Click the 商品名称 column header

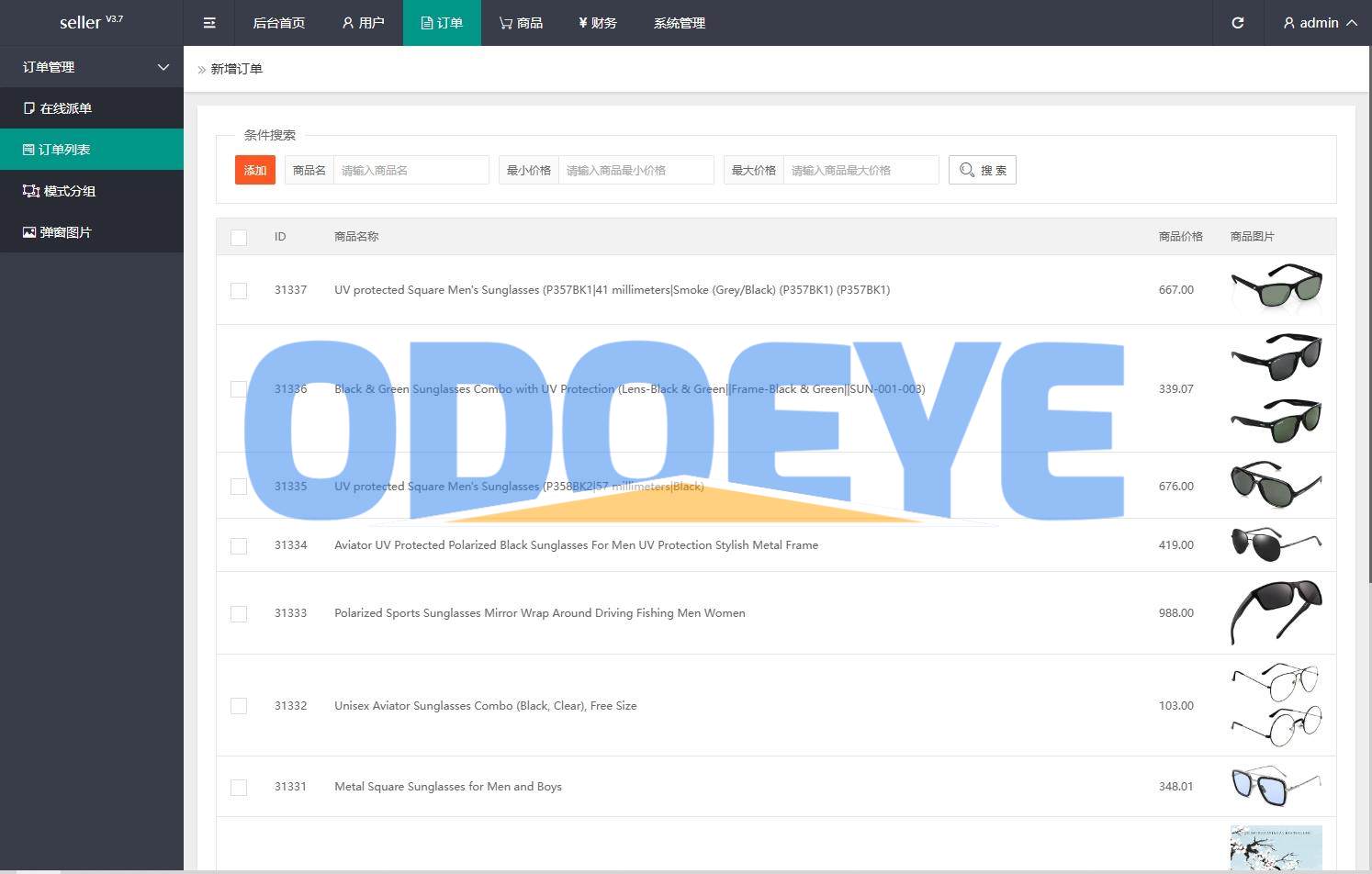tap(356, 237)
